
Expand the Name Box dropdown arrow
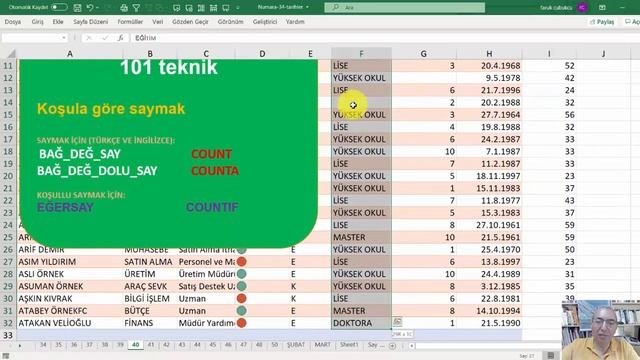click(x=64, y=38)
